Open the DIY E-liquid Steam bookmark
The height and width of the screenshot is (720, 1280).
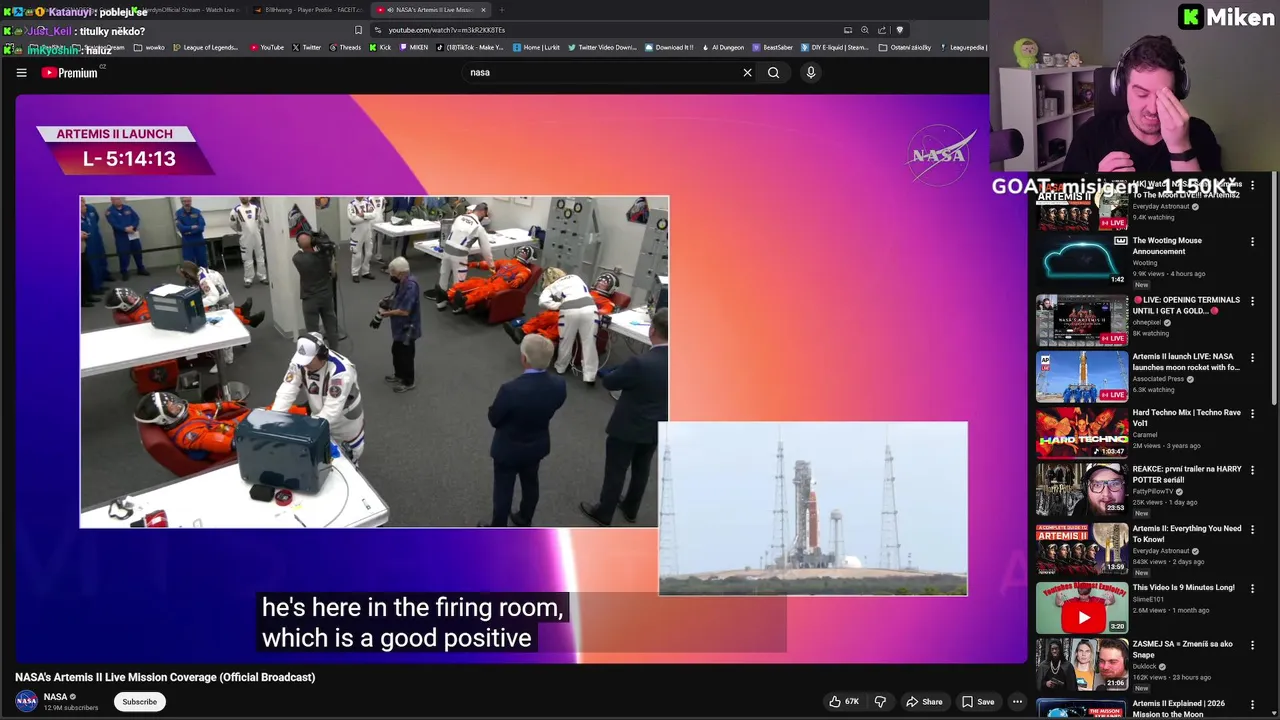(x=834, y=47)
